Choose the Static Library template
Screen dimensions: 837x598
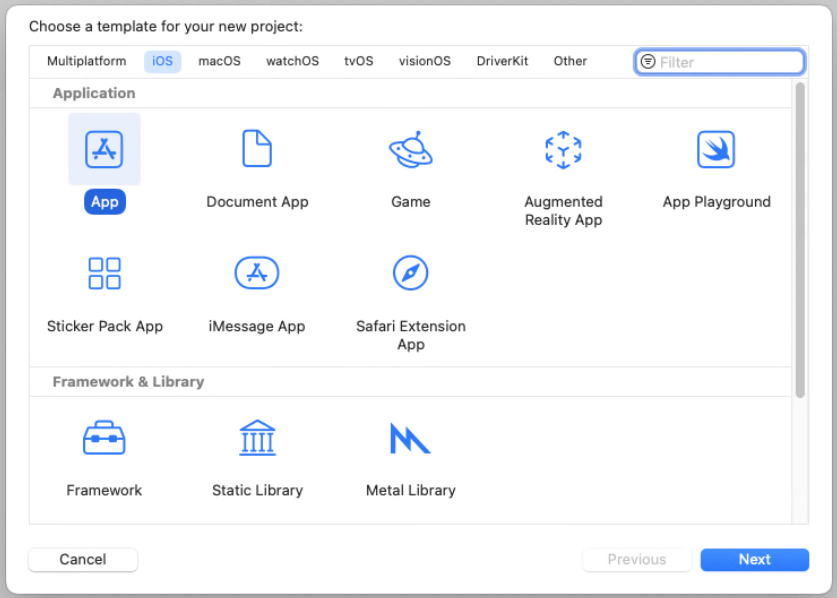(257, 438)
